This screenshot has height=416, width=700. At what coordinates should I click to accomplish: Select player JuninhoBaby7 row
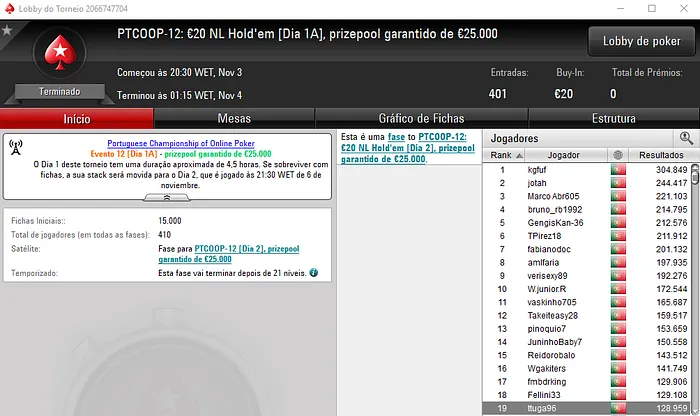(587, 342)
